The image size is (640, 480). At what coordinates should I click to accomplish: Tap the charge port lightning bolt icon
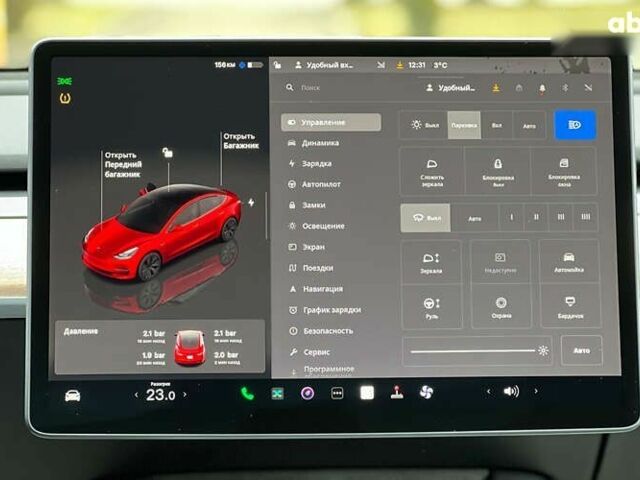coord(251,202)
